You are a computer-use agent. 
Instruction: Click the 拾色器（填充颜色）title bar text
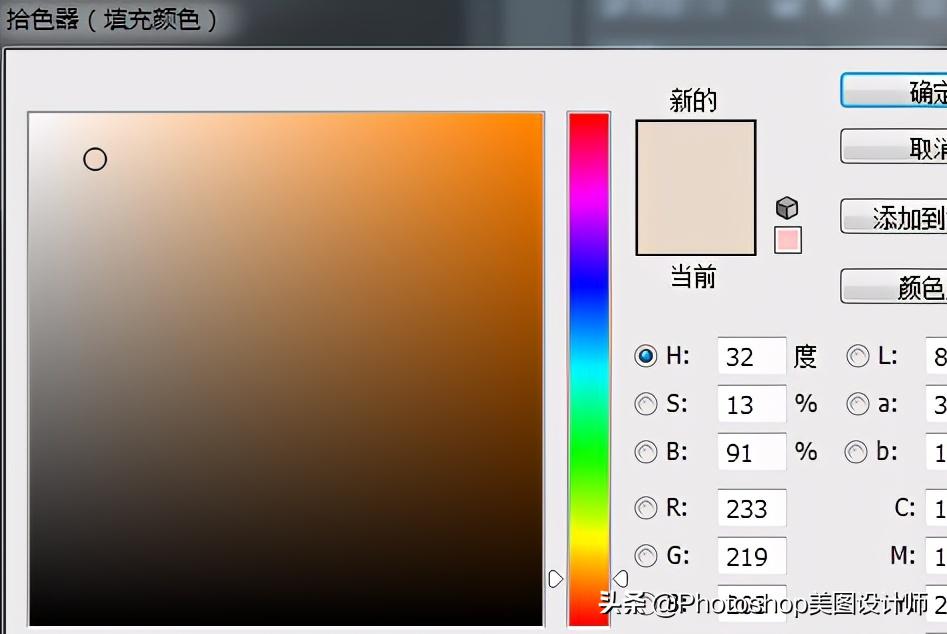point(112,20)
